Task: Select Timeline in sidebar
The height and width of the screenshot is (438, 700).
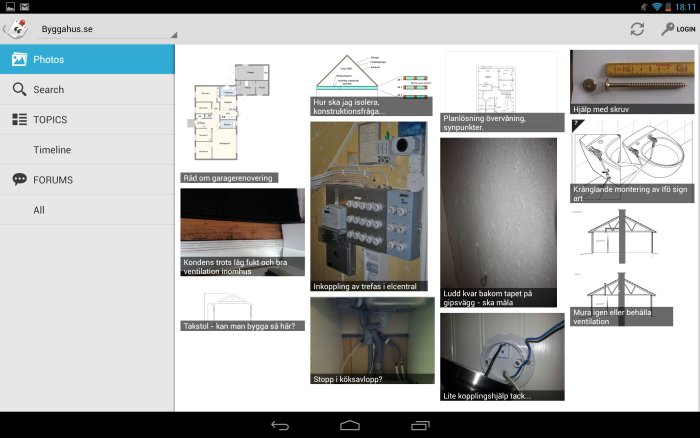Action: tap(87, 150)
